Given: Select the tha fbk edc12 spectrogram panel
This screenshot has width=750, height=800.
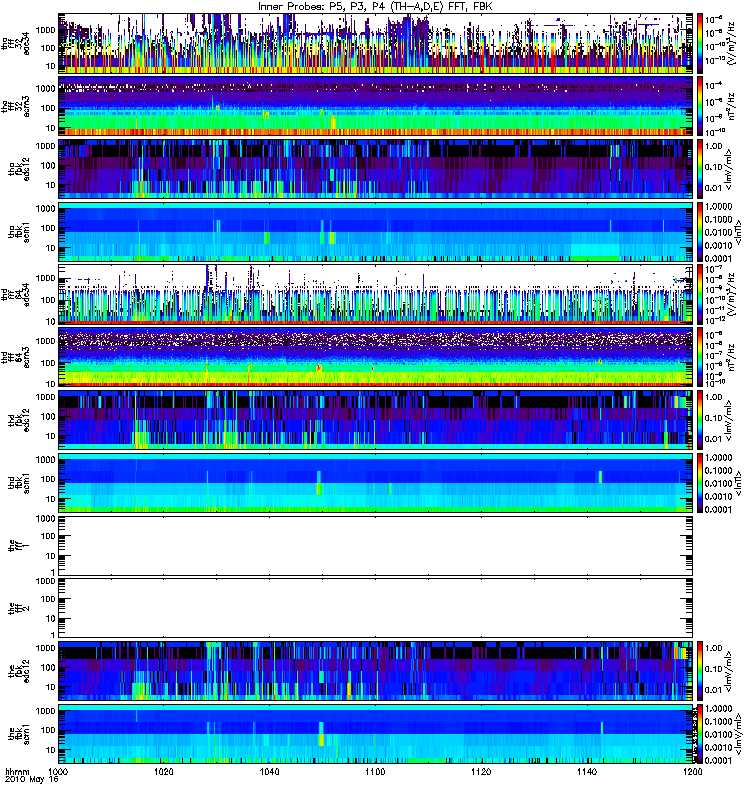Looking at the screenshot, I should click(x=378, y=170).
